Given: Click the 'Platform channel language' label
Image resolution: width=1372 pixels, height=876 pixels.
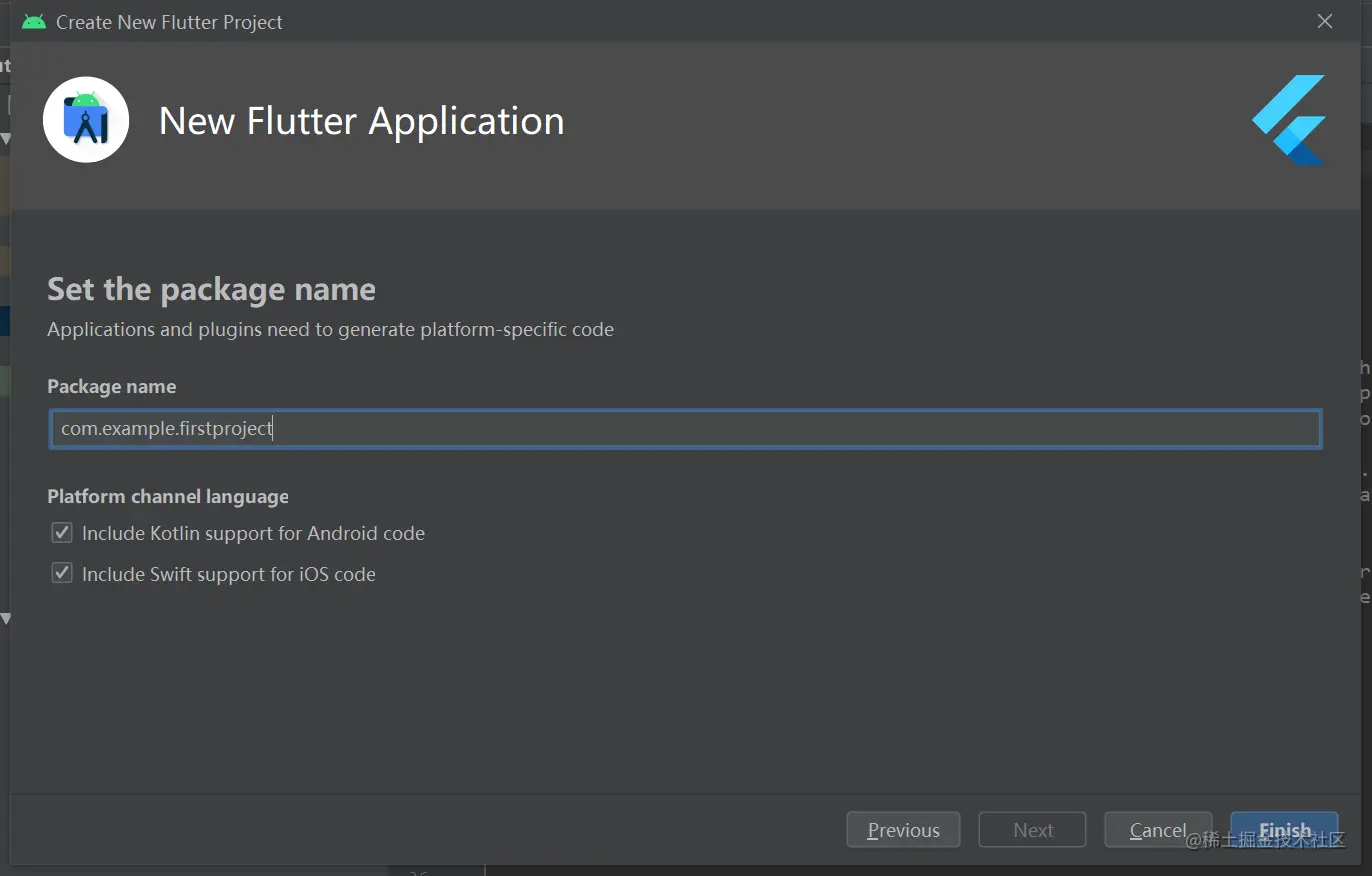Looking at the screenshot, I should [x=168, y=497].
